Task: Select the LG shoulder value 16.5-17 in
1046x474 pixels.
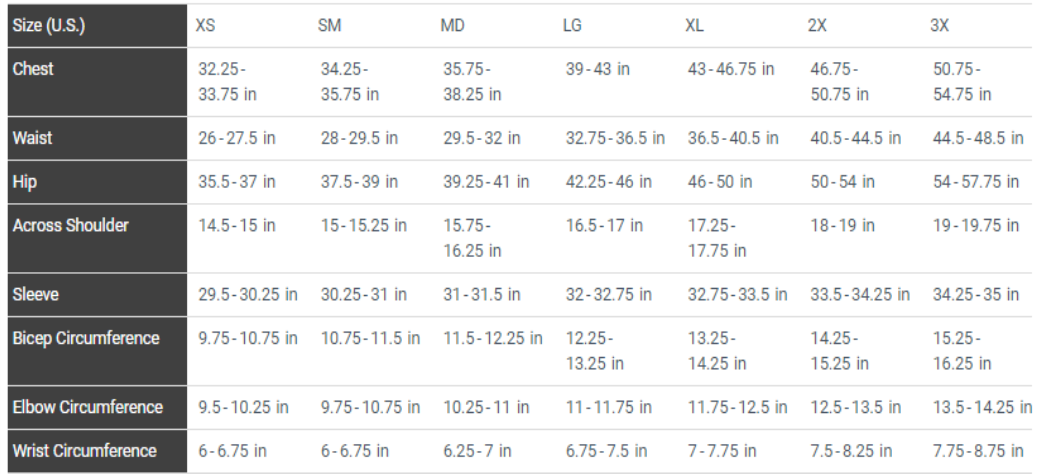Action: 604,226
